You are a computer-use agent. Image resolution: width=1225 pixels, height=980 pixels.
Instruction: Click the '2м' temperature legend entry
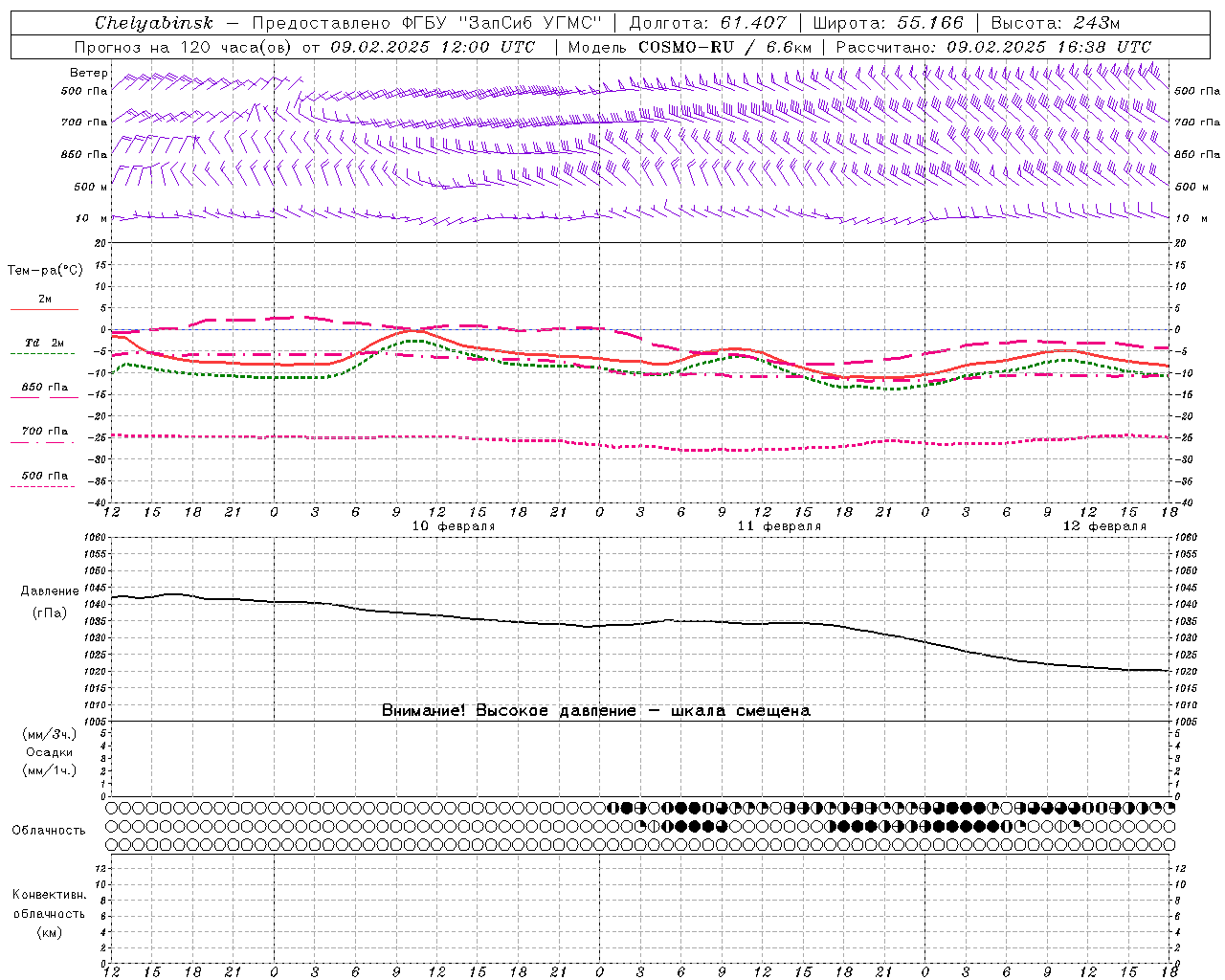[45, 299]
